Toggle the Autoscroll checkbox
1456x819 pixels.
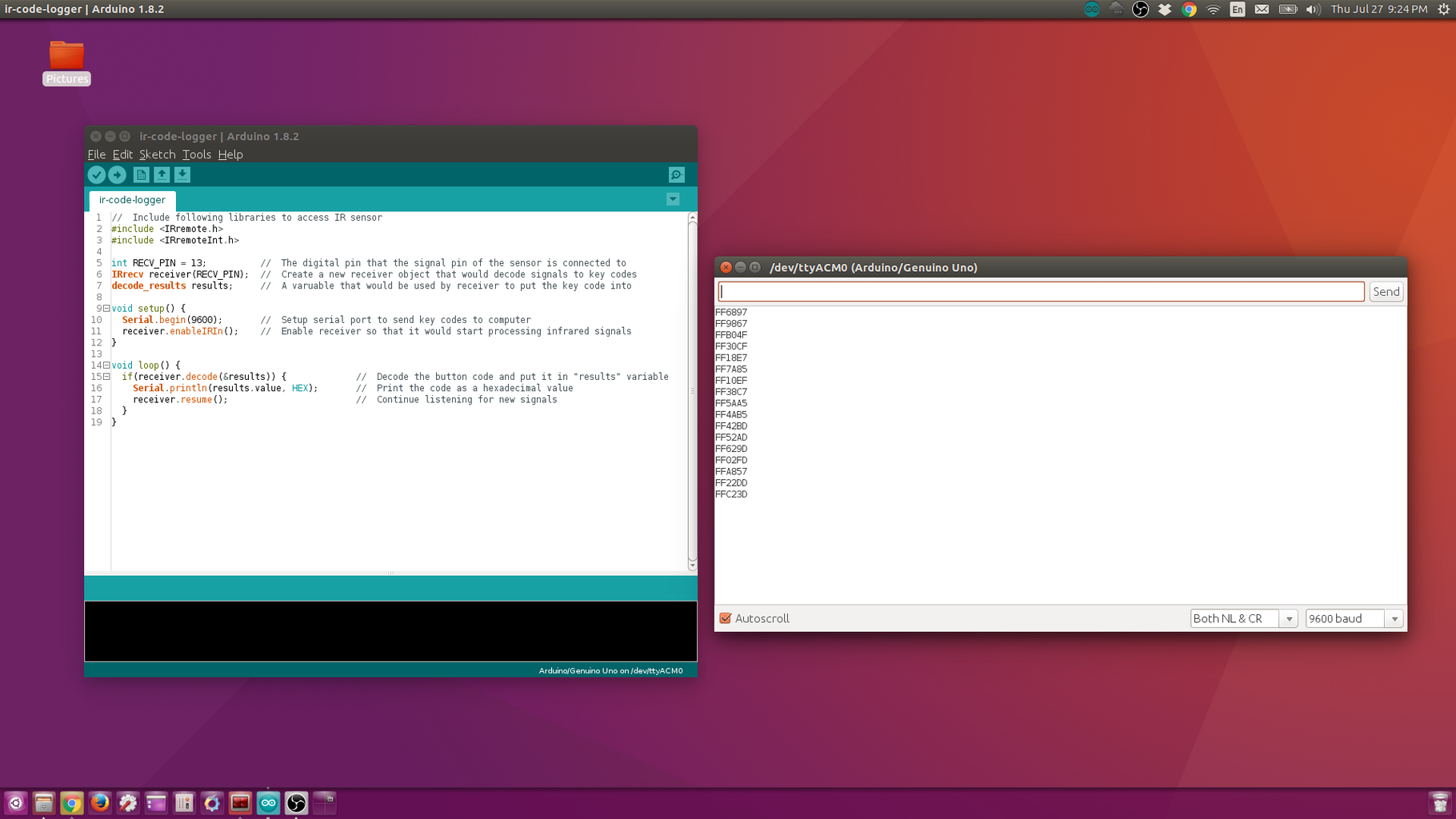(726, 618)
